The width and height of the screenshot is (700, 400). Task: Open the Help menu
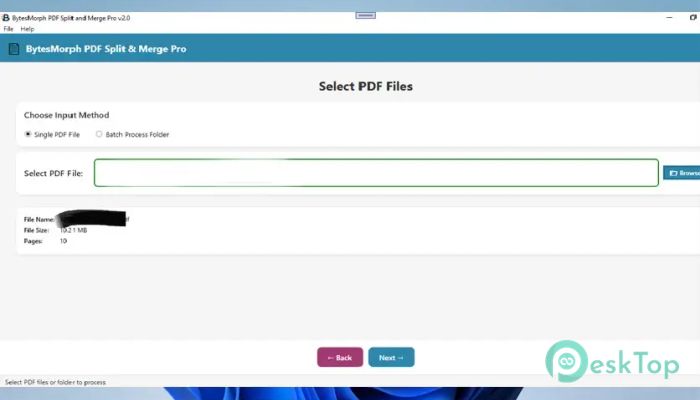point(27,29)
